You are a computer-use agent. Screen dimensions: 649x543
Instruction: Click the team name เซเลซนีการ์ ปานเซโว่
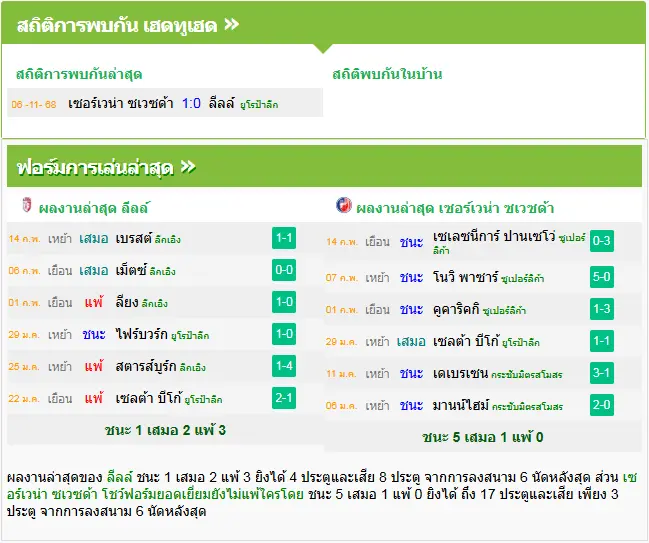click(x=494, y=236)
